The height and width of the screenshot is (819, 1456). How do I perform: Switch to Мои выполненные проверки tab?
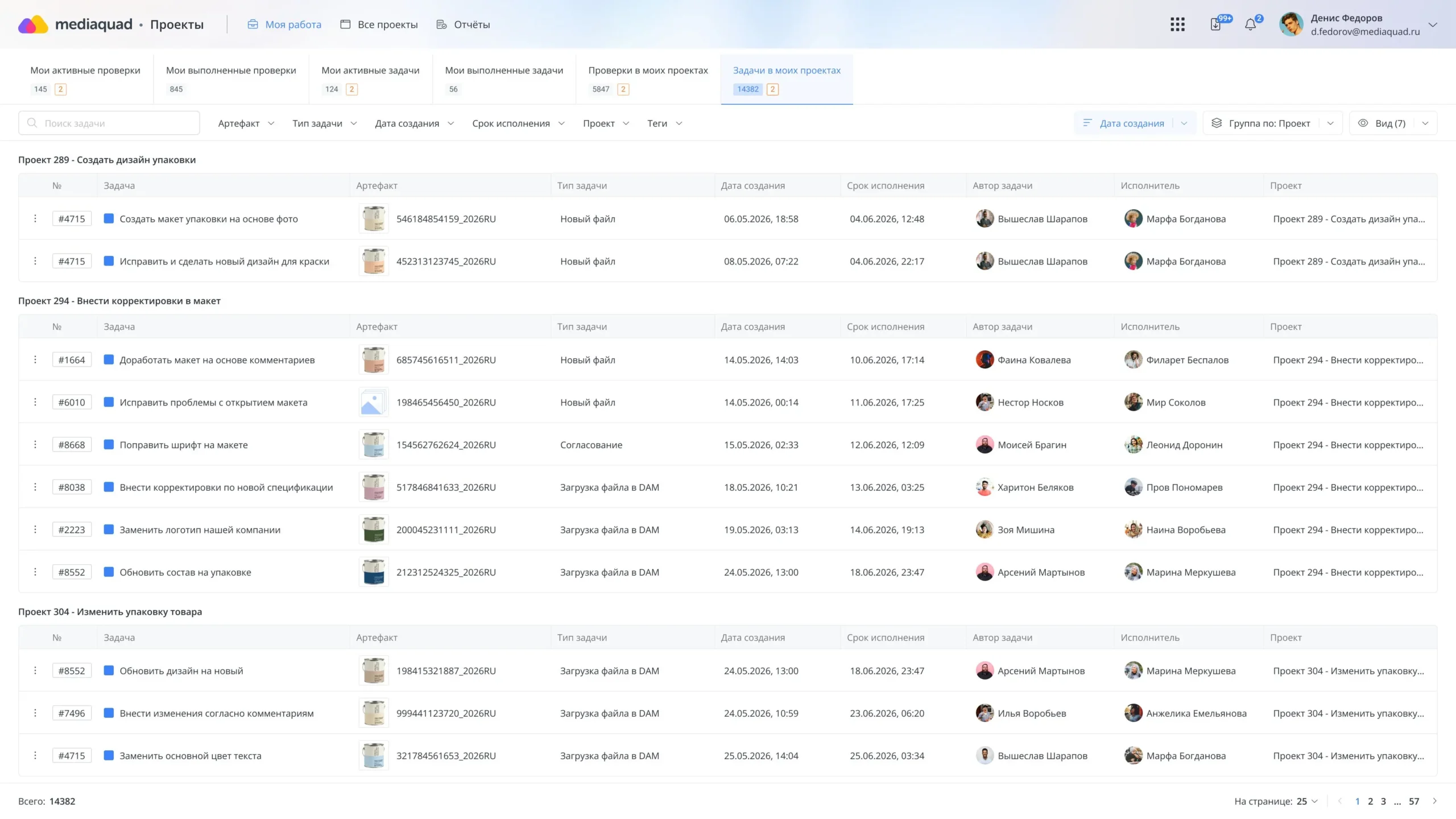[x=231, y=79]
